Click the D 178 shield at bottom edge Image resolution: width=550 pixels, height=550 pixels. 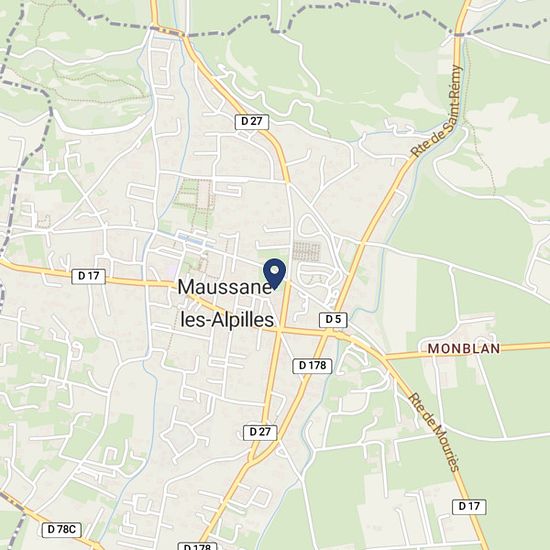click(x=197, y=546)
